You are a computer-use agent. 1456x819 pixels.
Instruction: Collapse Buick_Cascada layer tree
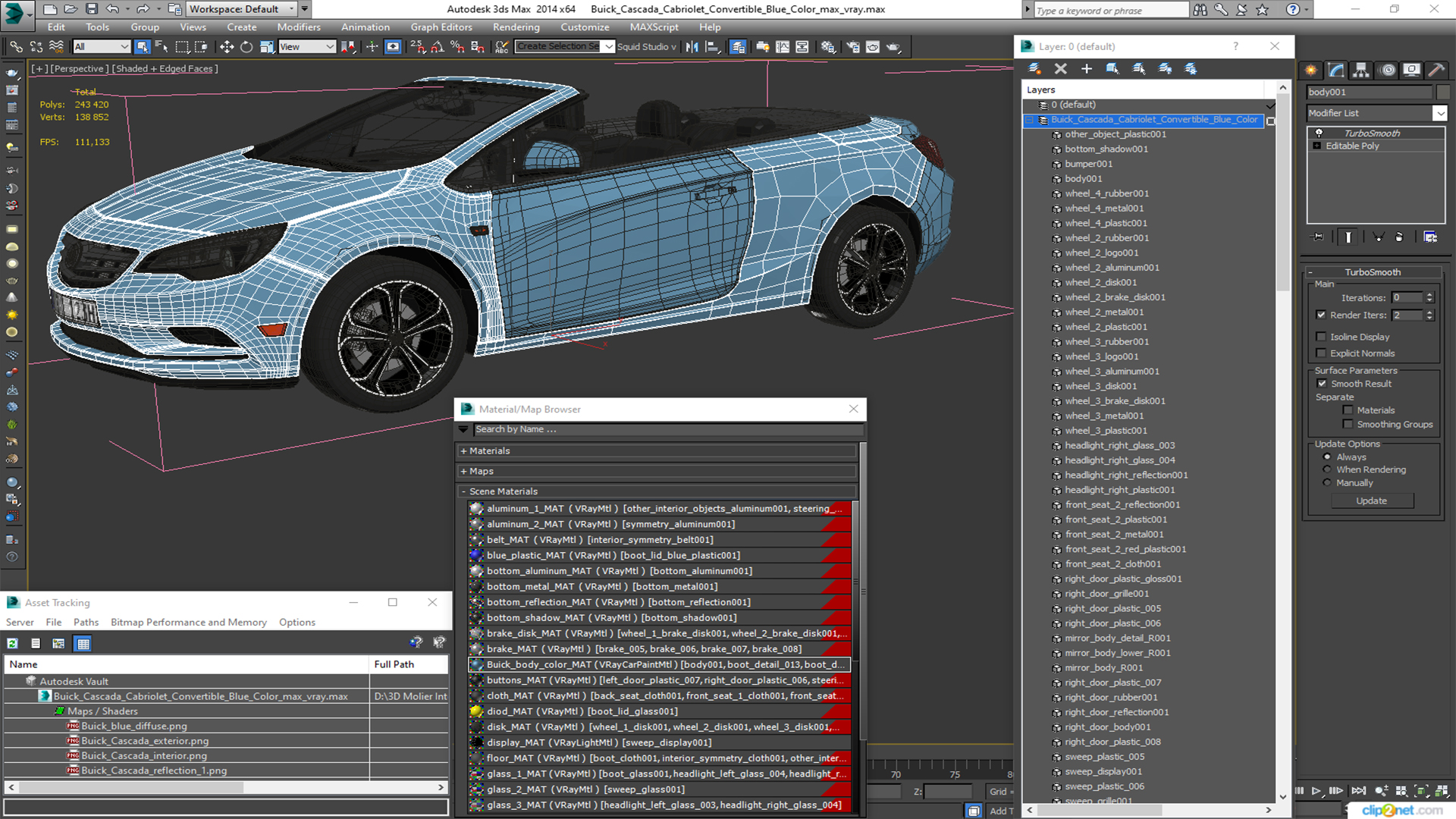[1030, 120]
